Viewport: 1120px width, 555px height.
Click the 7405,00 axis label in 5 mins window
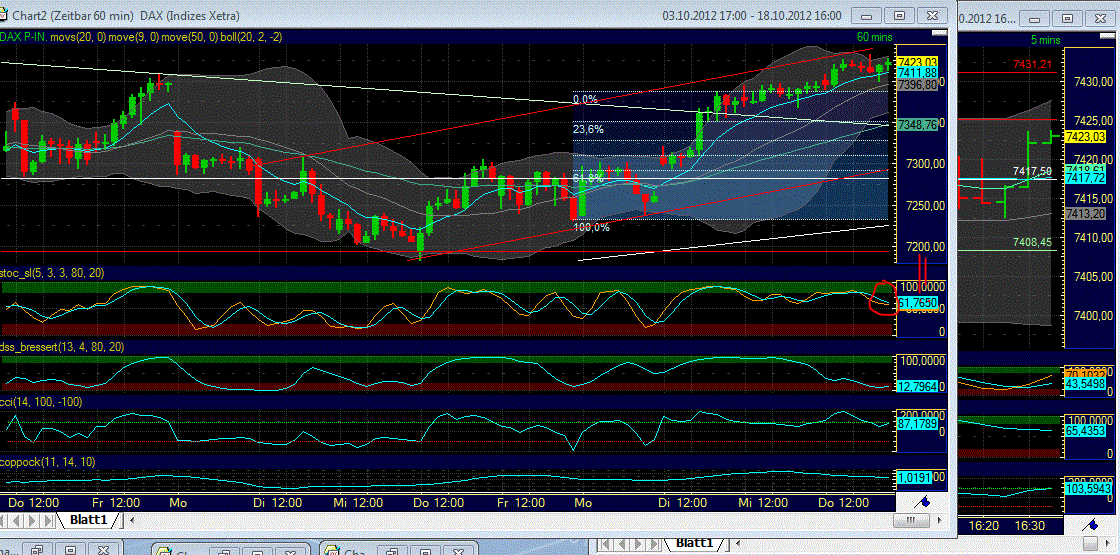(1093, 276)
